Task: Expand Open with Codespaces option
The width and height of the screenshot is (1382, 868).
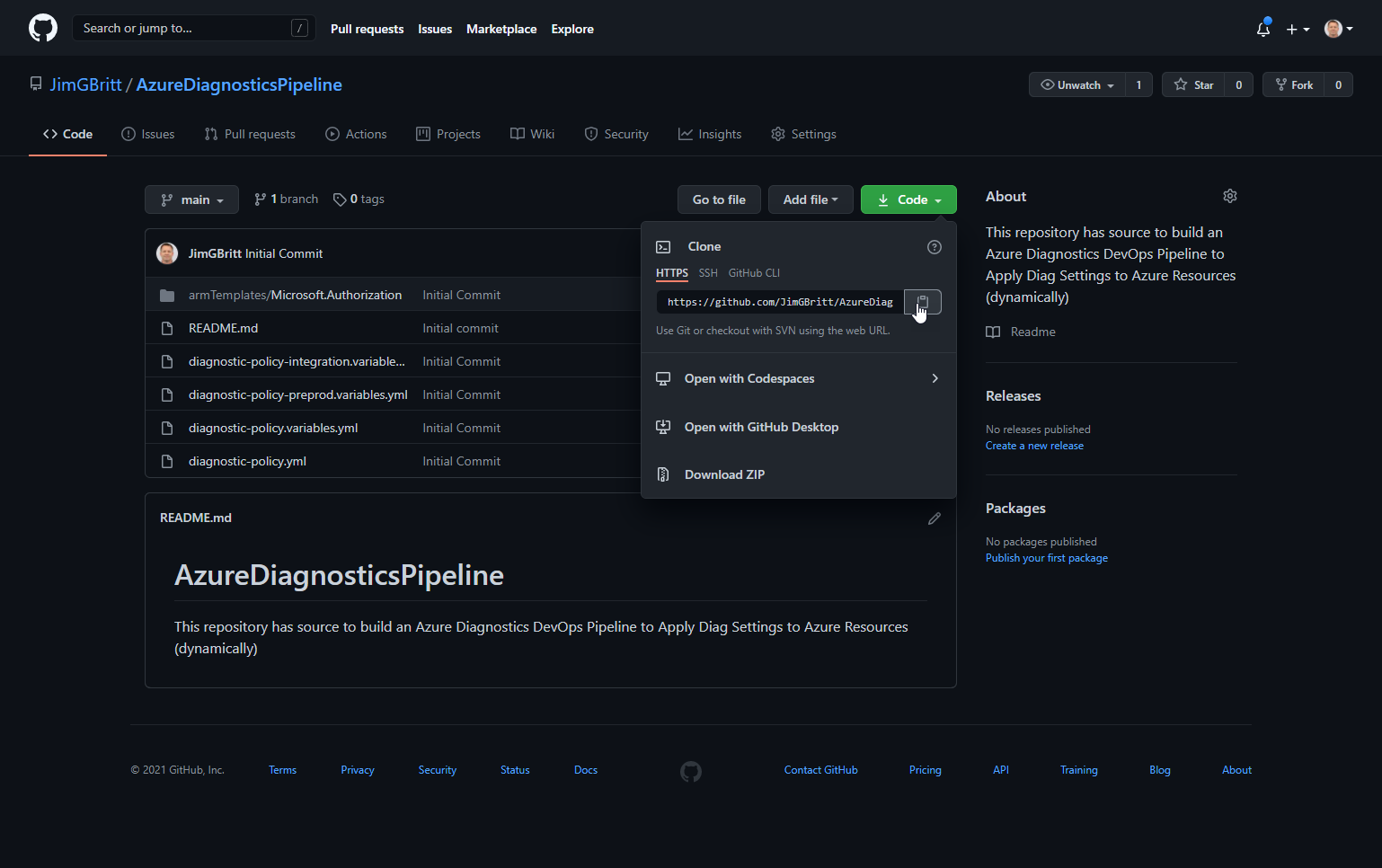Action: click(x=798, y=378)
